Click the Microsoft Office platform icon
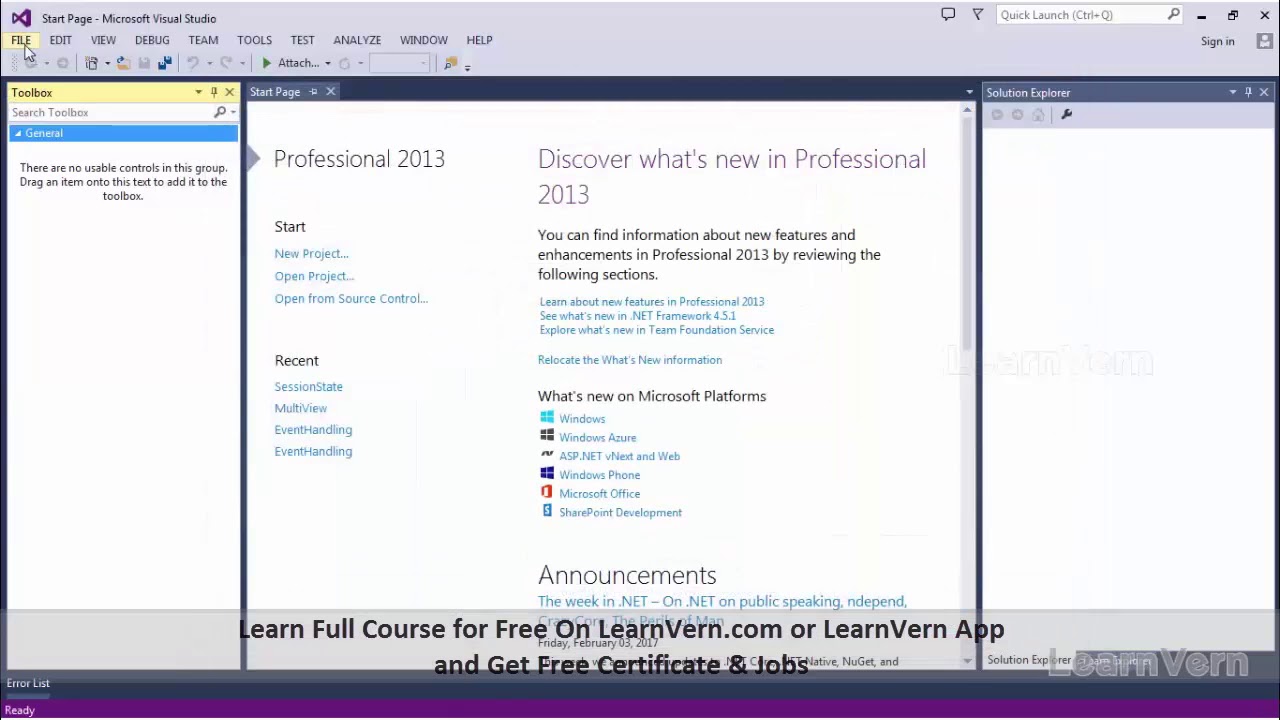This screenshot has height=720, width=1280. coord(547,493)
